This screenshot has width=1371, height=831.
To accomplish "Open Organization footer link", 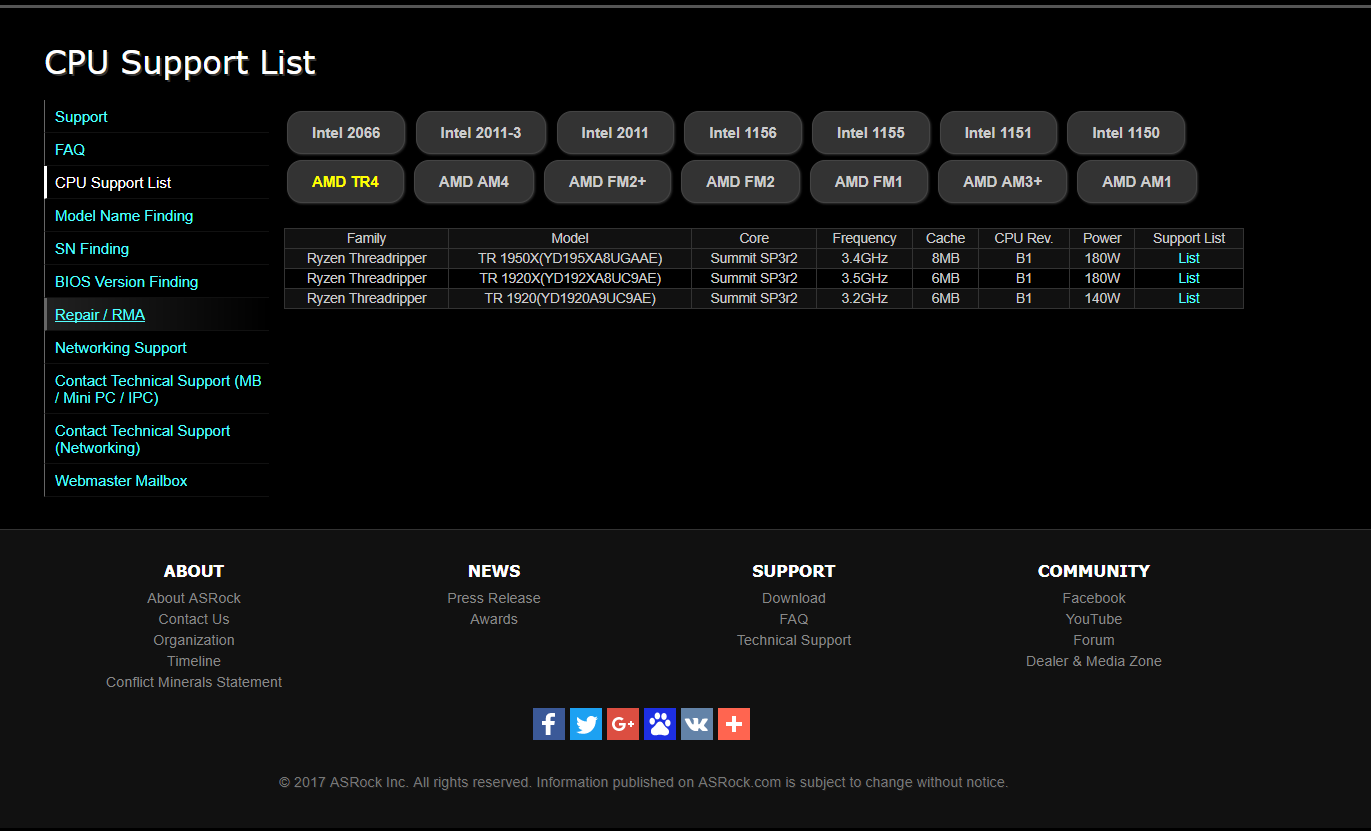I will click(x=194, y=640).
